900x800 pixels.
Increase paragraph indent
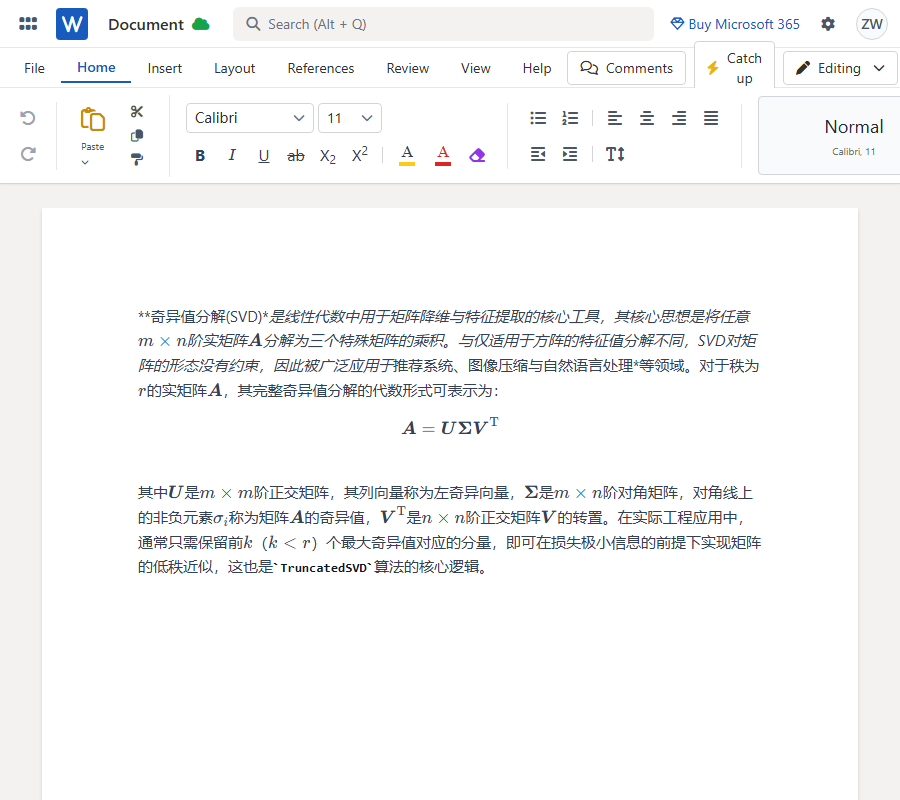click(570, 154)
